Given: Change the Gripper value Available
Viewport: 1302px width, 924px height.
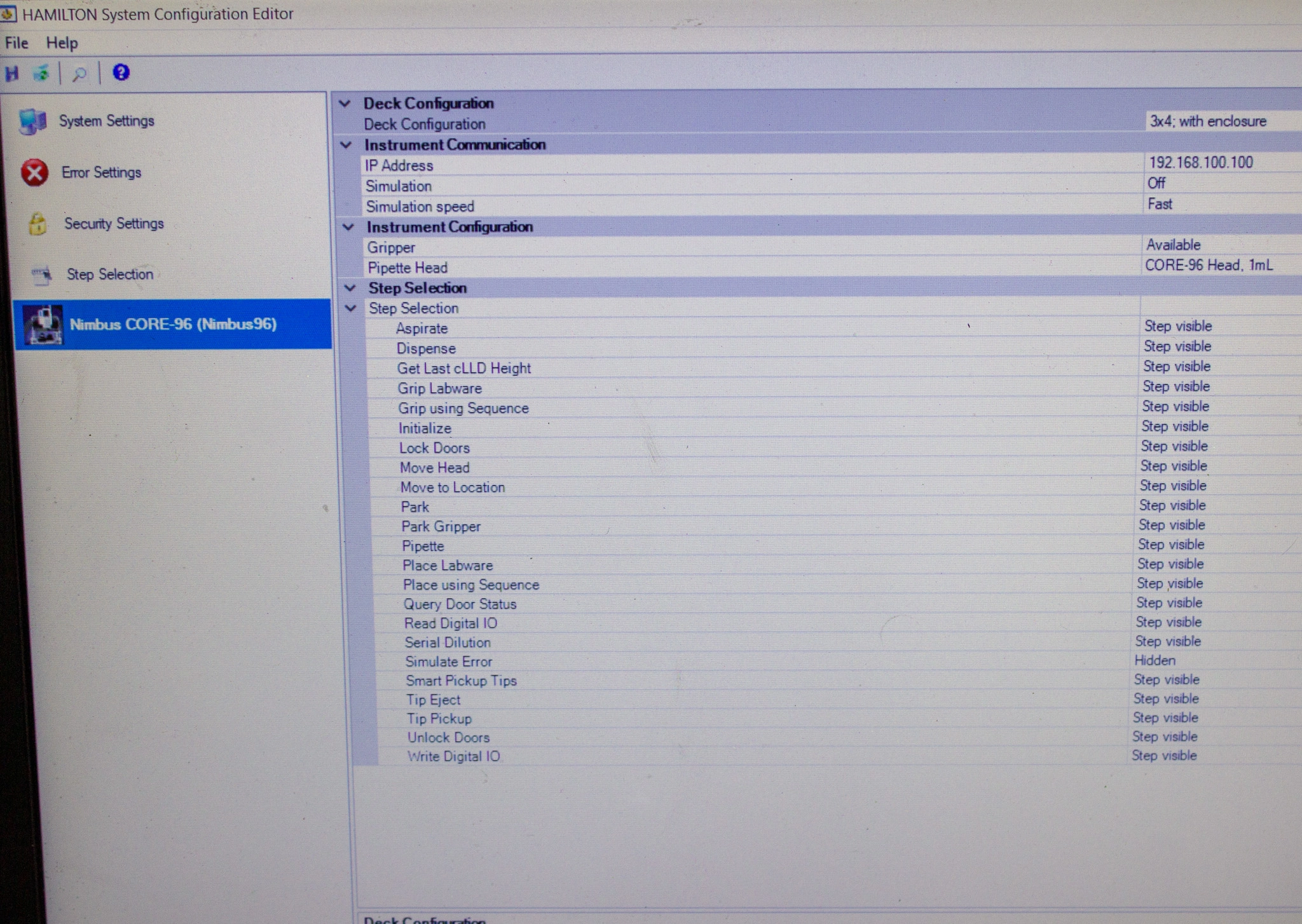Looking at the screenshot, I should [x=1174, y=245].
